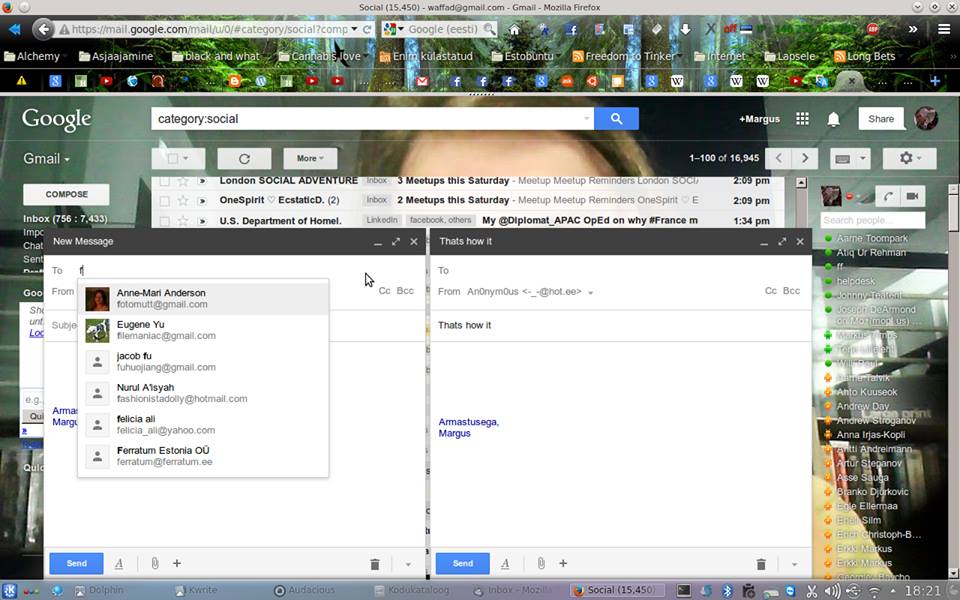The height and width of the screenshot is (600, 960).
Task: Open the Alchemy bookmarks folder
Action: tap(32, 56)
